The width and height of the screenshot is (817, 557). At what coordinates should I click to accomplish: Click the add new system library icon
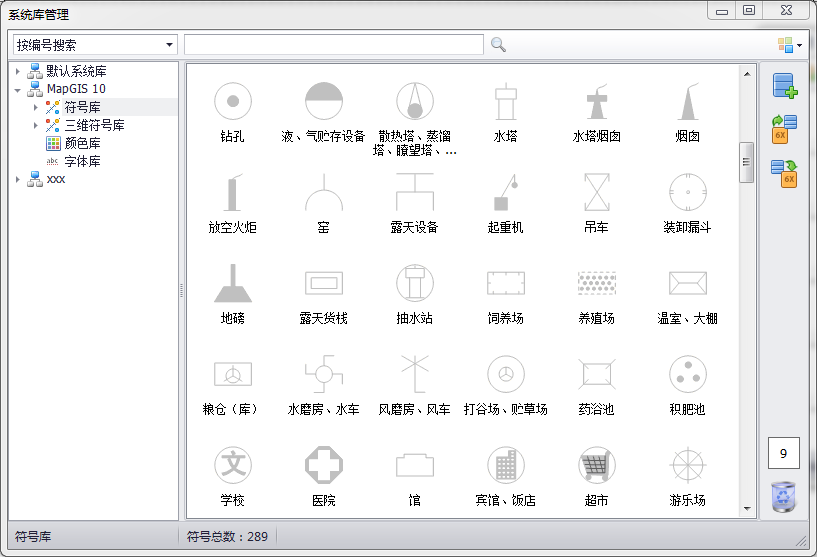785,86
